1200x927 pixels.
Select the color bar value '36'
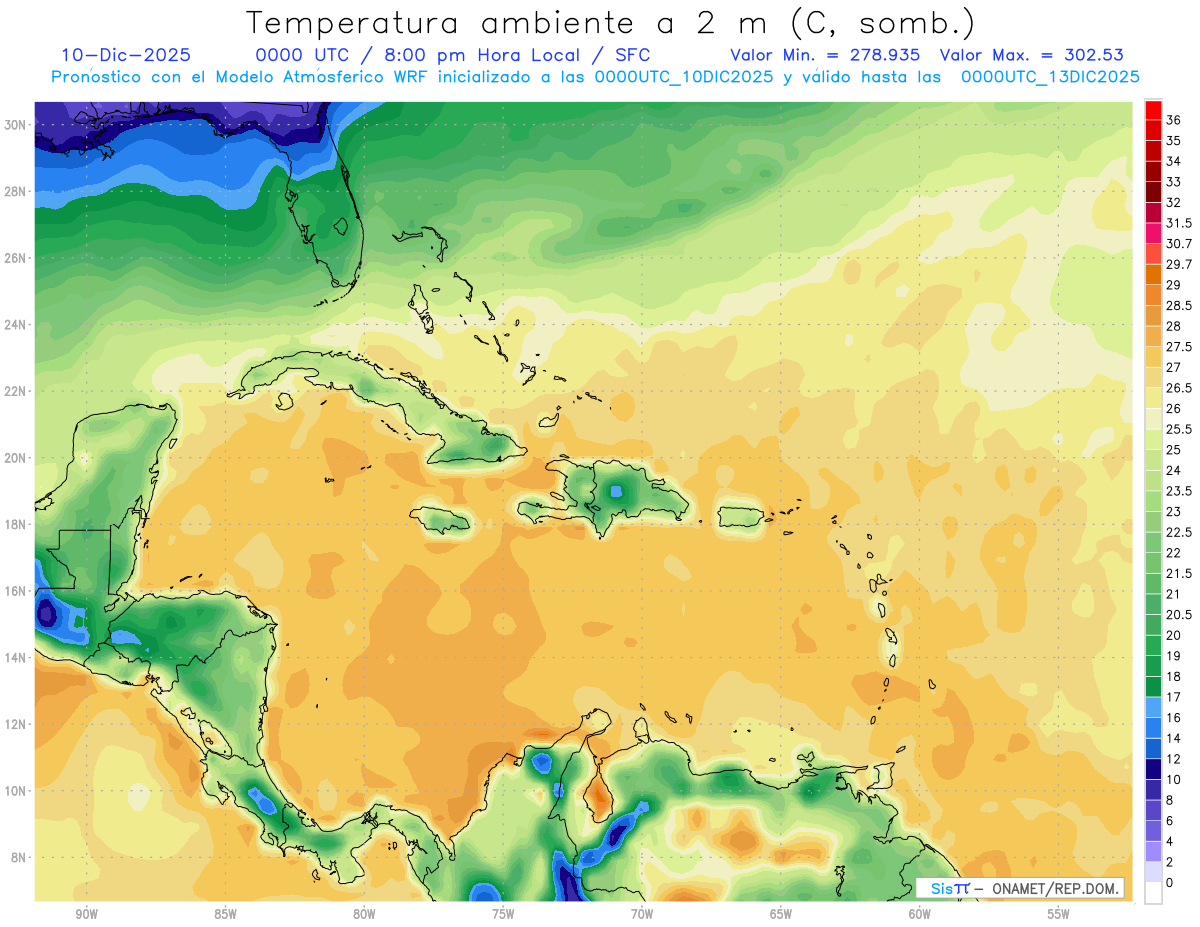click(x=1174, y=120)
